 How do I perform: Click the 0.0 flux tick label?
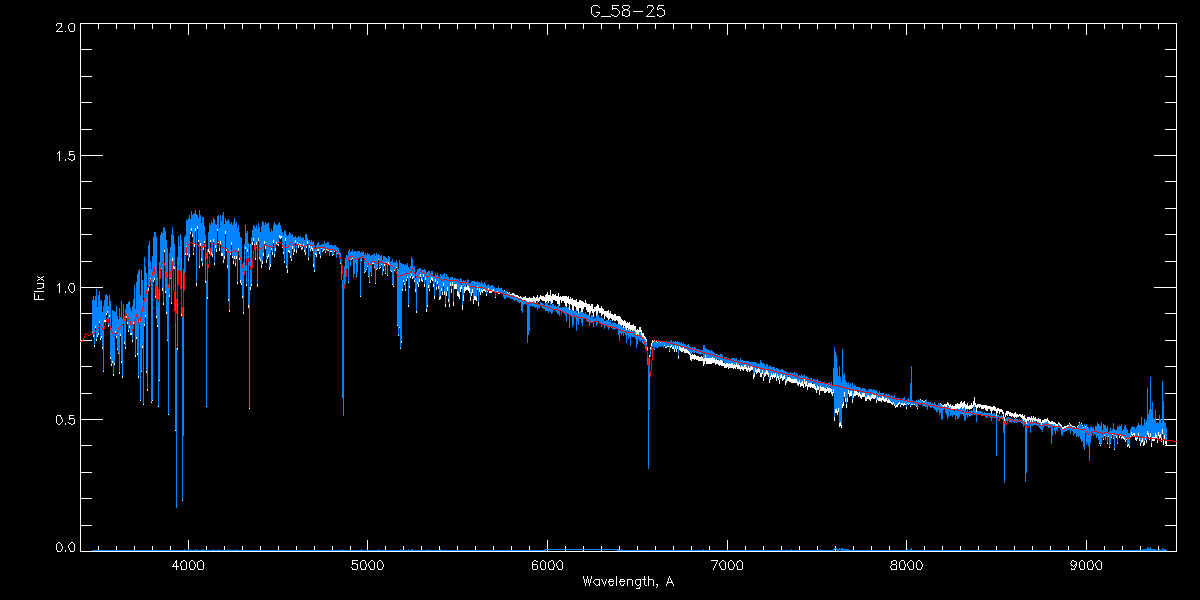coord(64,548)
